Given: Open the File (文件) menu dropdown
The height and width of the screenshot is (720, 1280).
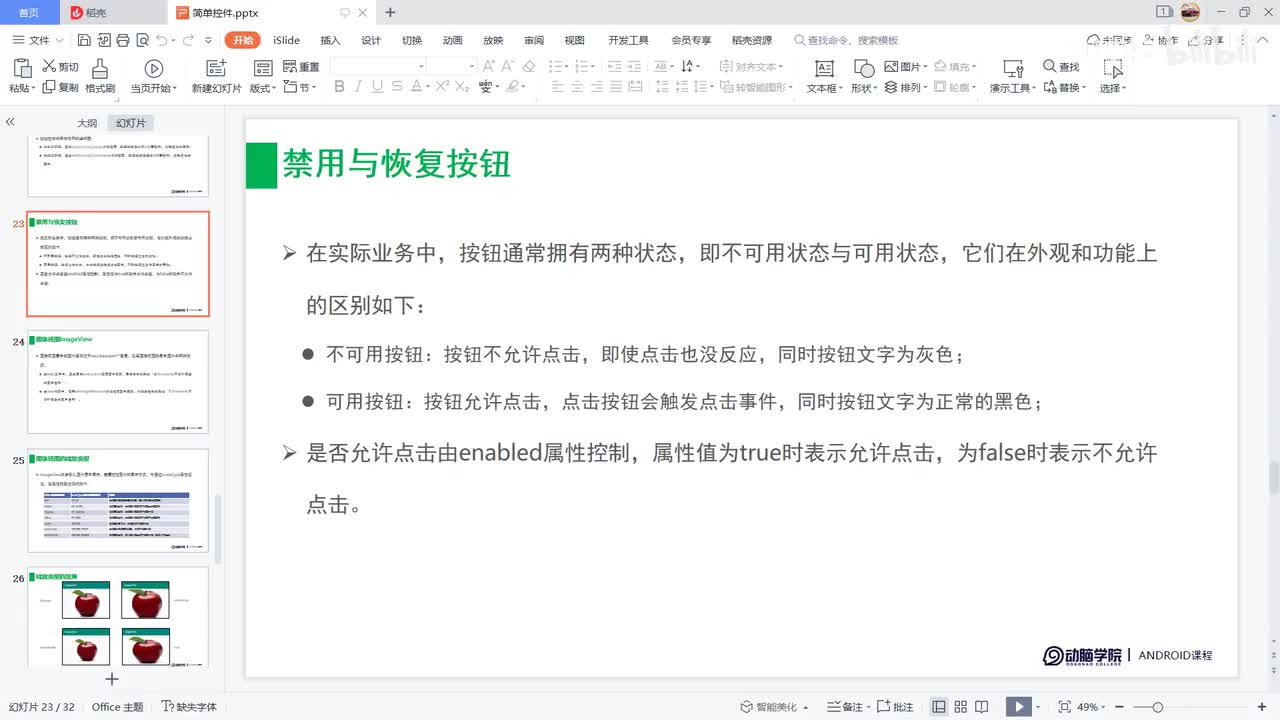Looking at the screenshot, I should (38, 40).
